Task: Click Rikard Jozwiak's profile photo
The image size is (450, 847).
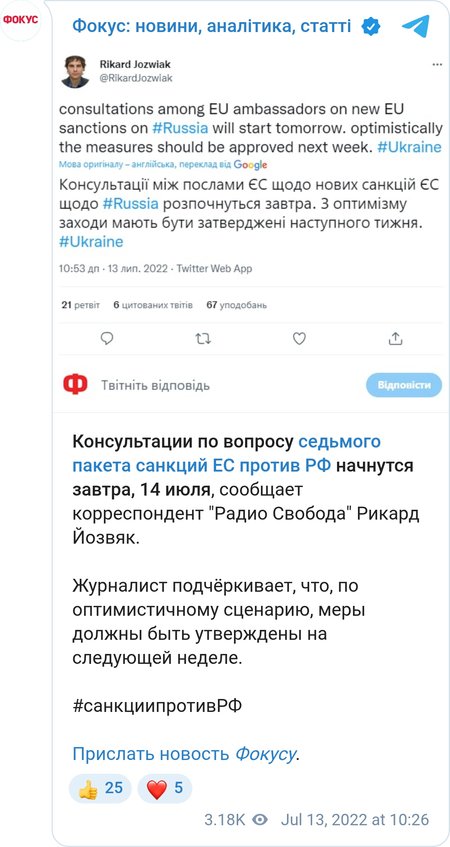Action: pos(75,71)
